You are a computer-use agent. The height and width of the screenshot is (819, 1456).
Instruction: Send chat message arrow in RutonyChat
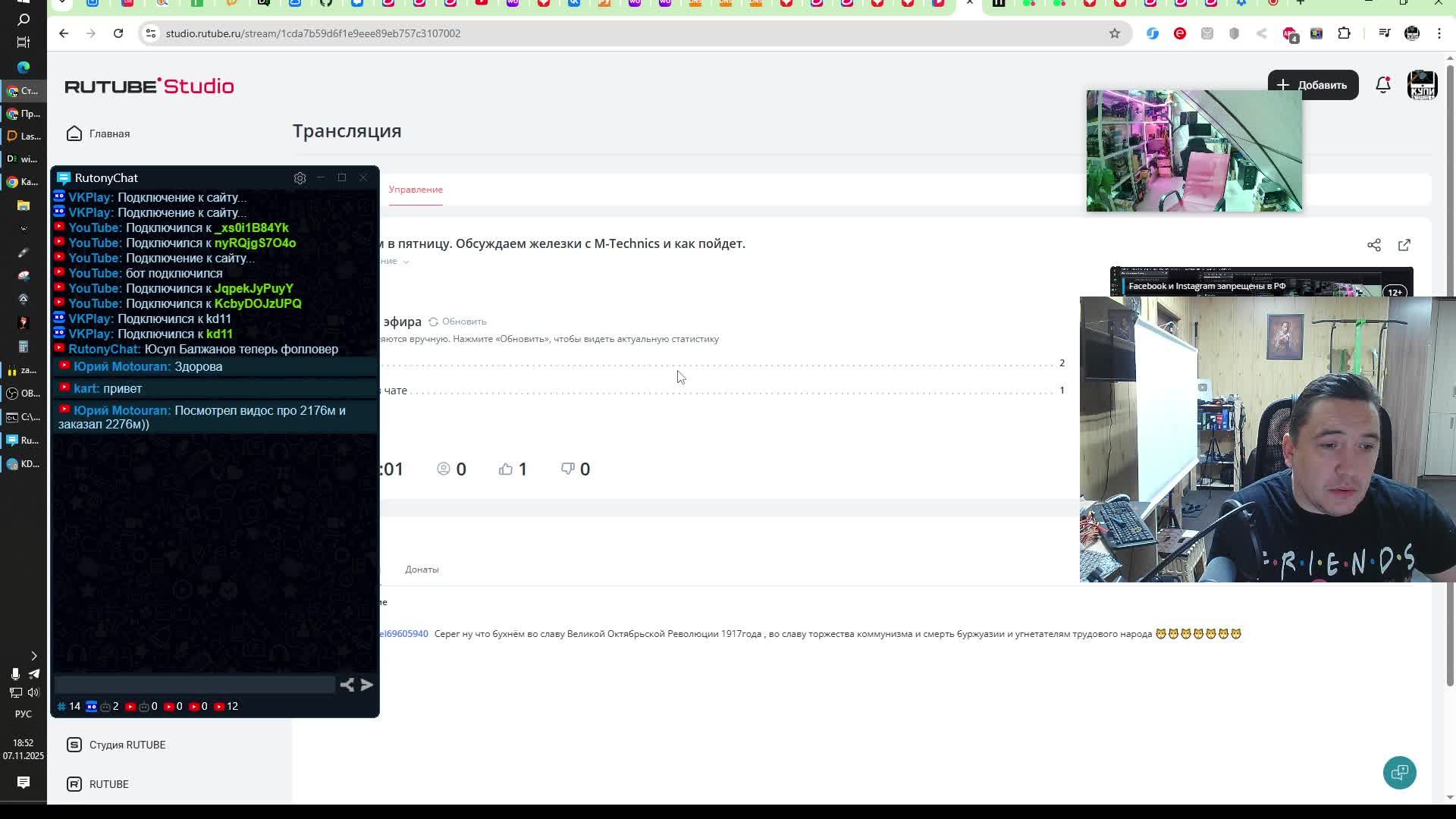coord(367,685)
